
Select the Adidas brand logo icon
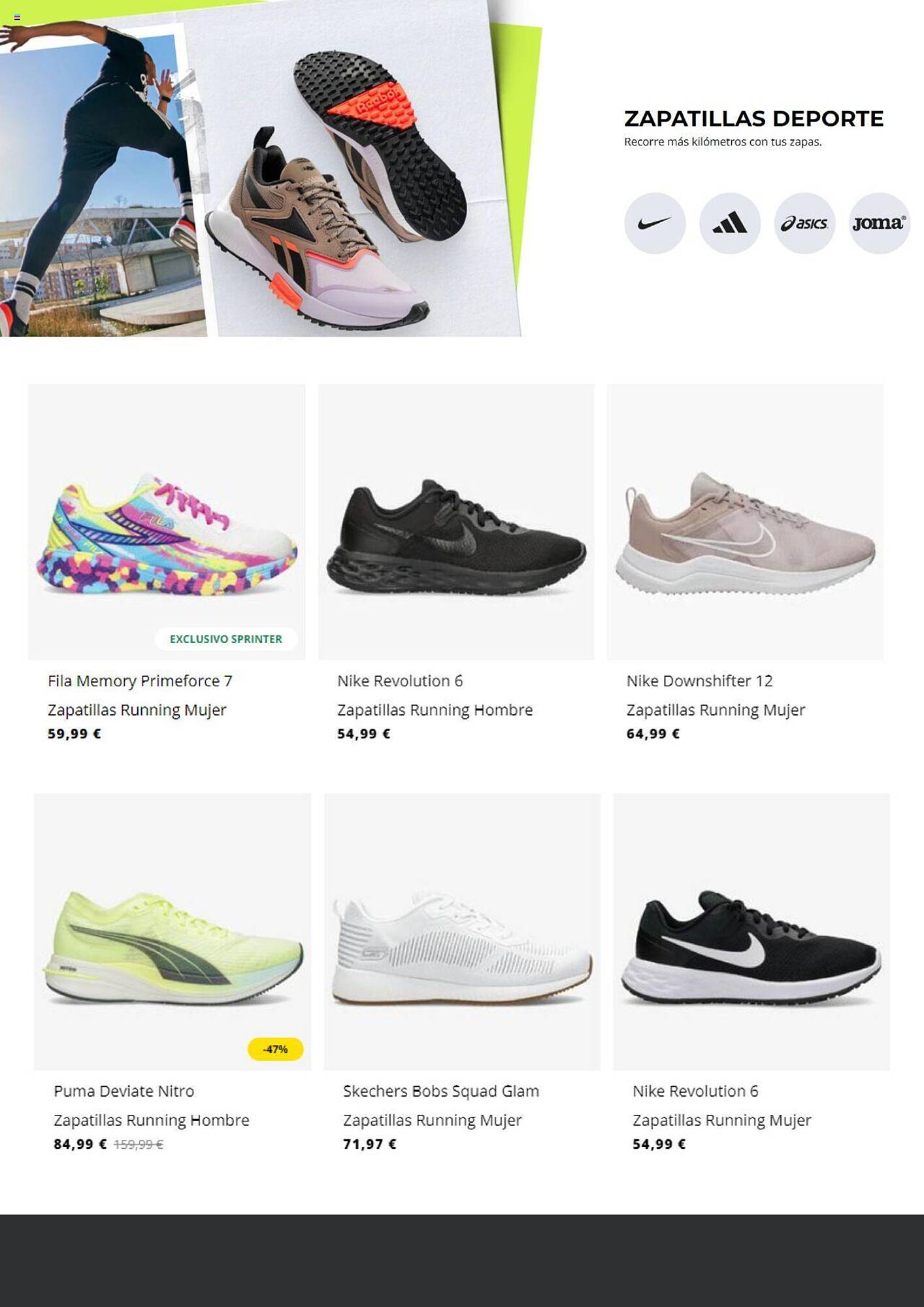(x=730, y=223)
